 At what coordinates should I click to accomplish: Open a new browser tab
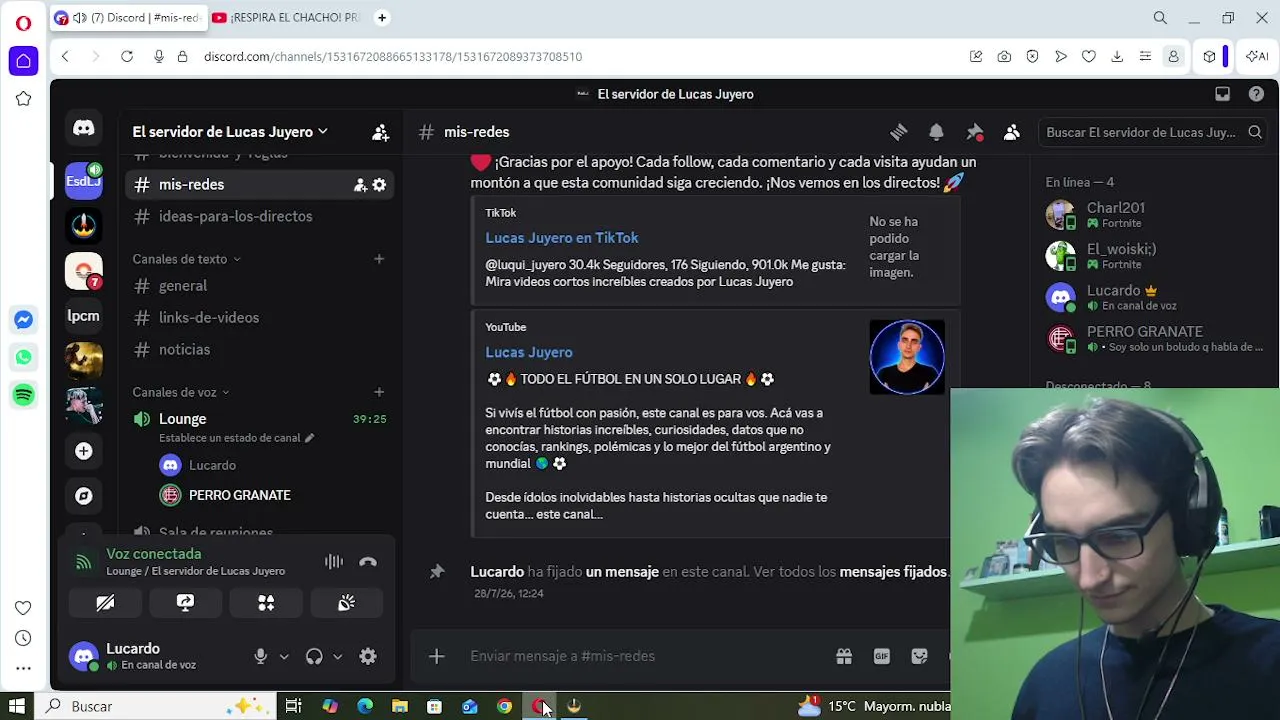point(382,18)
